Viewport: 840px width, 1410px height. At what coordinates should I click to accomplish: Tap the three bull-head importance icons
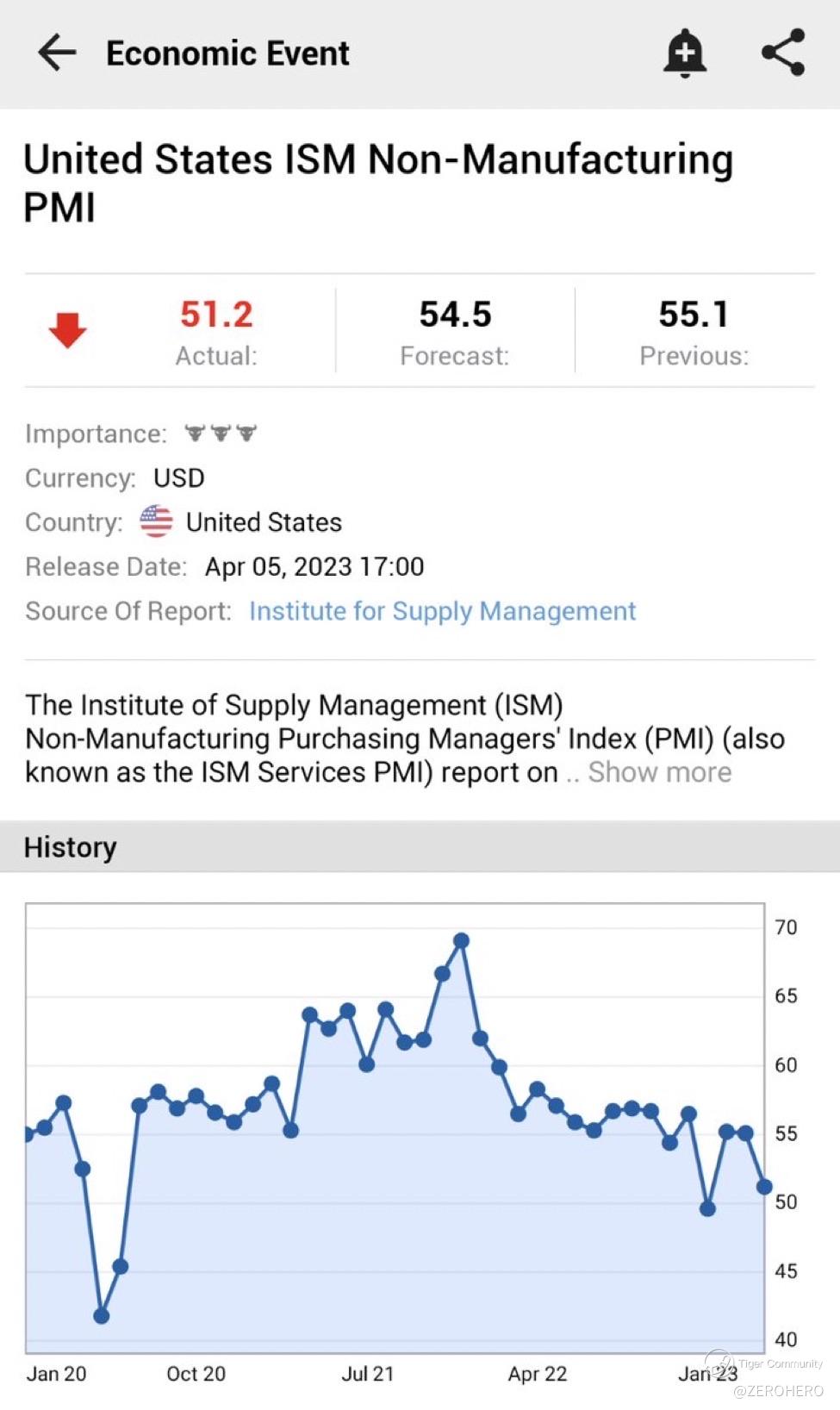[221, 433]
